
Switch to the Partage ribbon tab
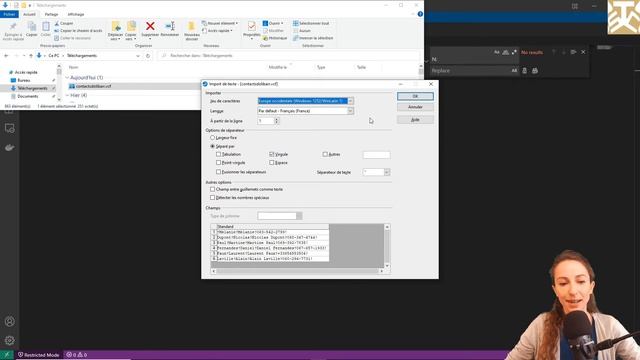[x=51, y=14]
